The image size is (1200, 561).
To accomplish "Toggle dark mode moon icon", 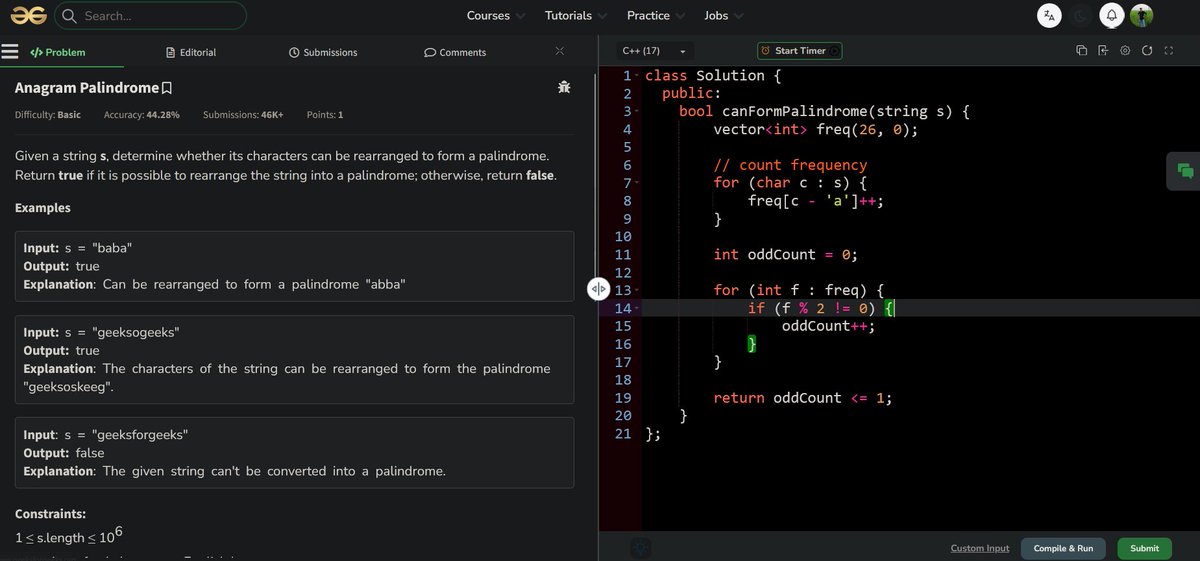I will coord(1080,15).
